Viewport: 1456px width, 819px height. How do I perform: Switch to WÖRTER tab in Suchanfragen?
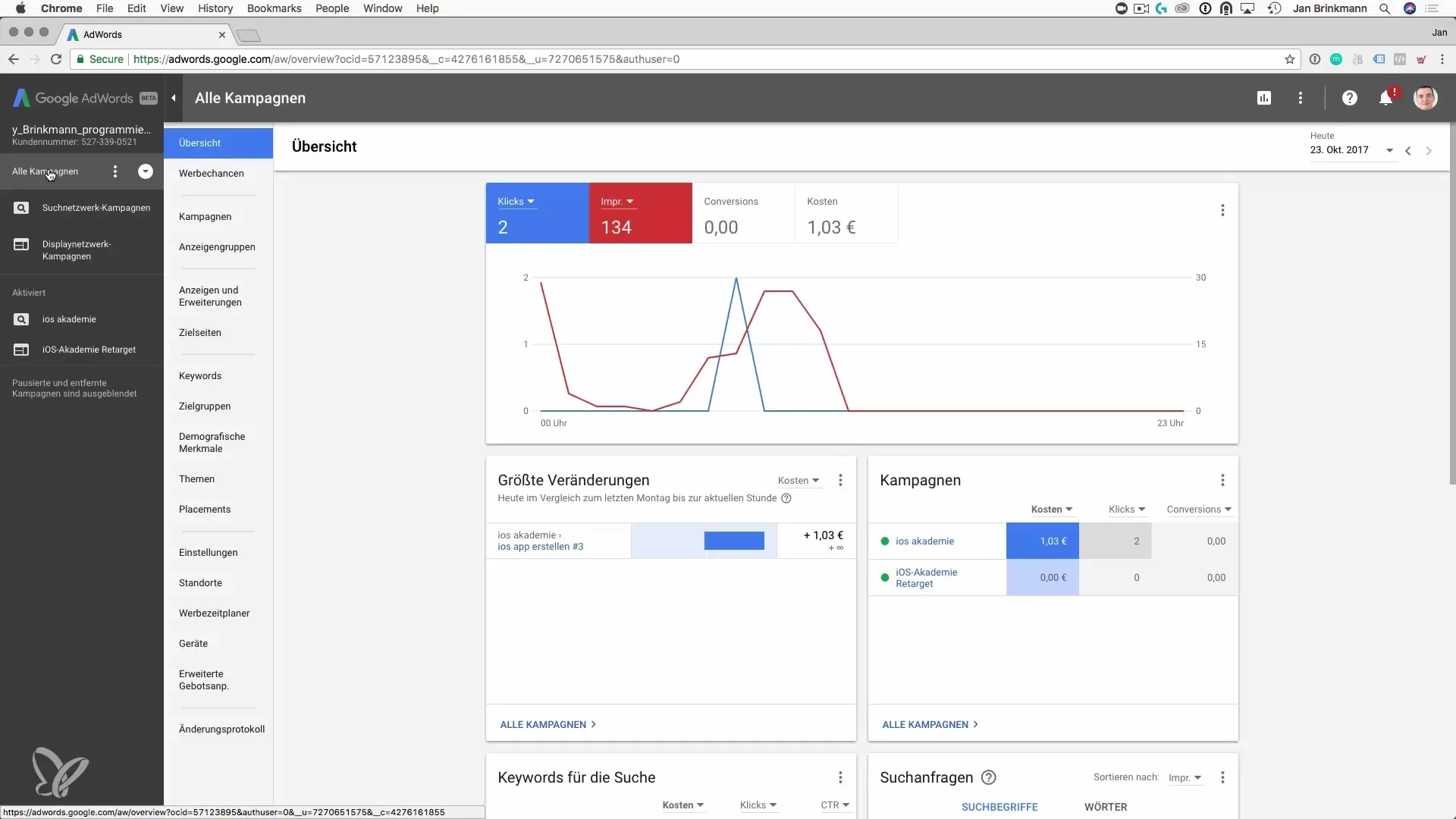click(1106, 807)
